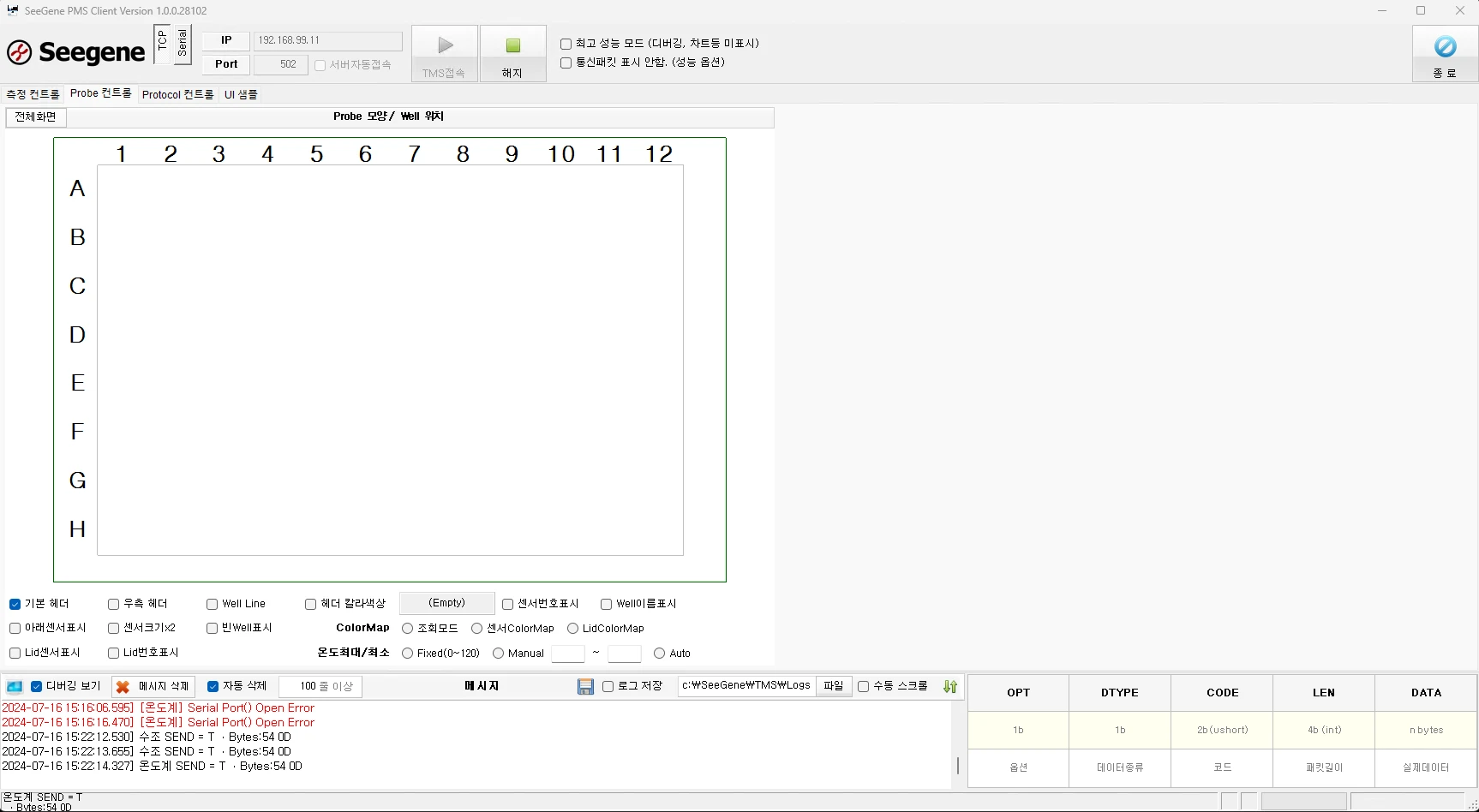Enable the Well Line checkbox

pyautogui.click(x=212, y=604)
